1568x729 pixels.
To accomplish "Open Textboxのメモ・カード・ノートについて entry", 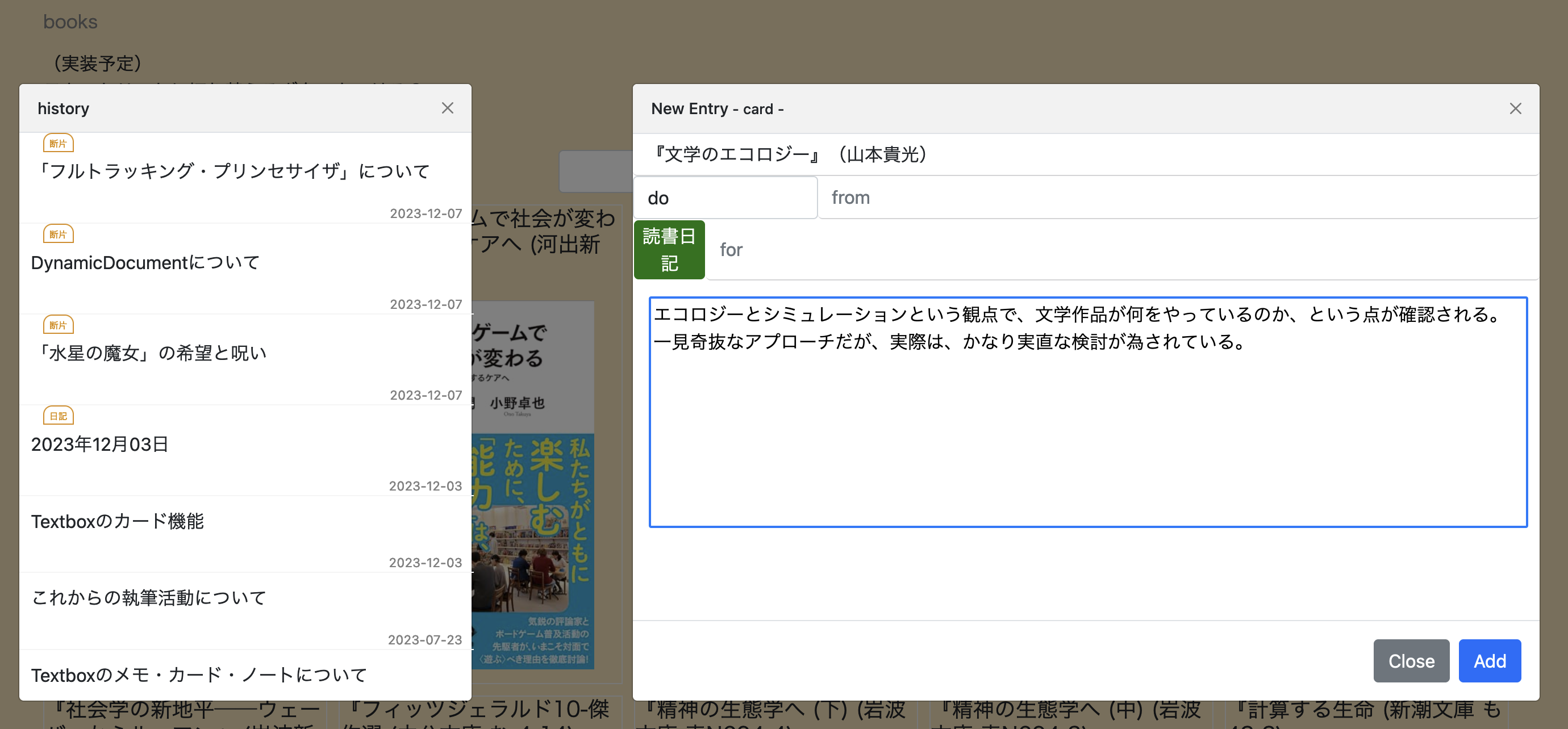I will [x=199, y=675].
